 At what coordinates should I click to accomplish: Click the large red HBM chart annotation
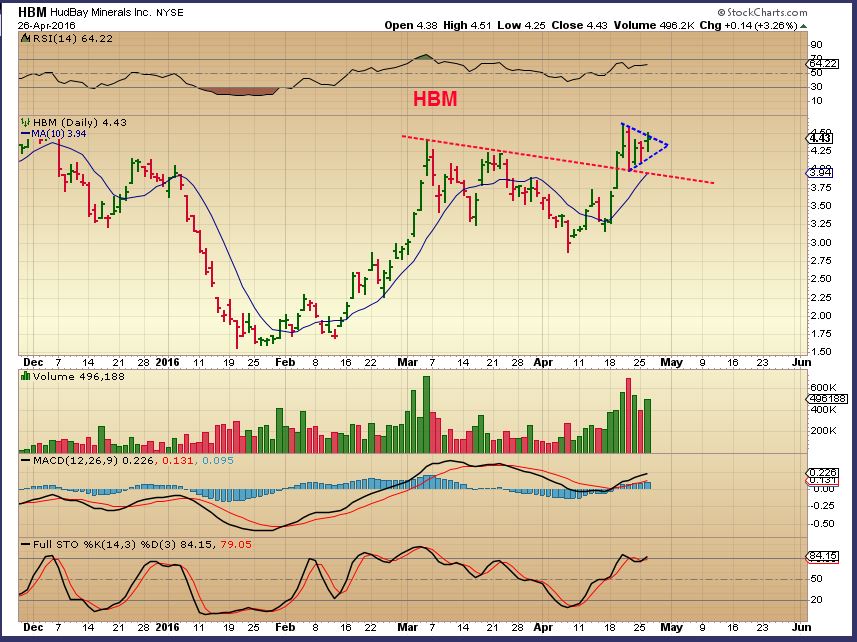(x=435, y=99)
